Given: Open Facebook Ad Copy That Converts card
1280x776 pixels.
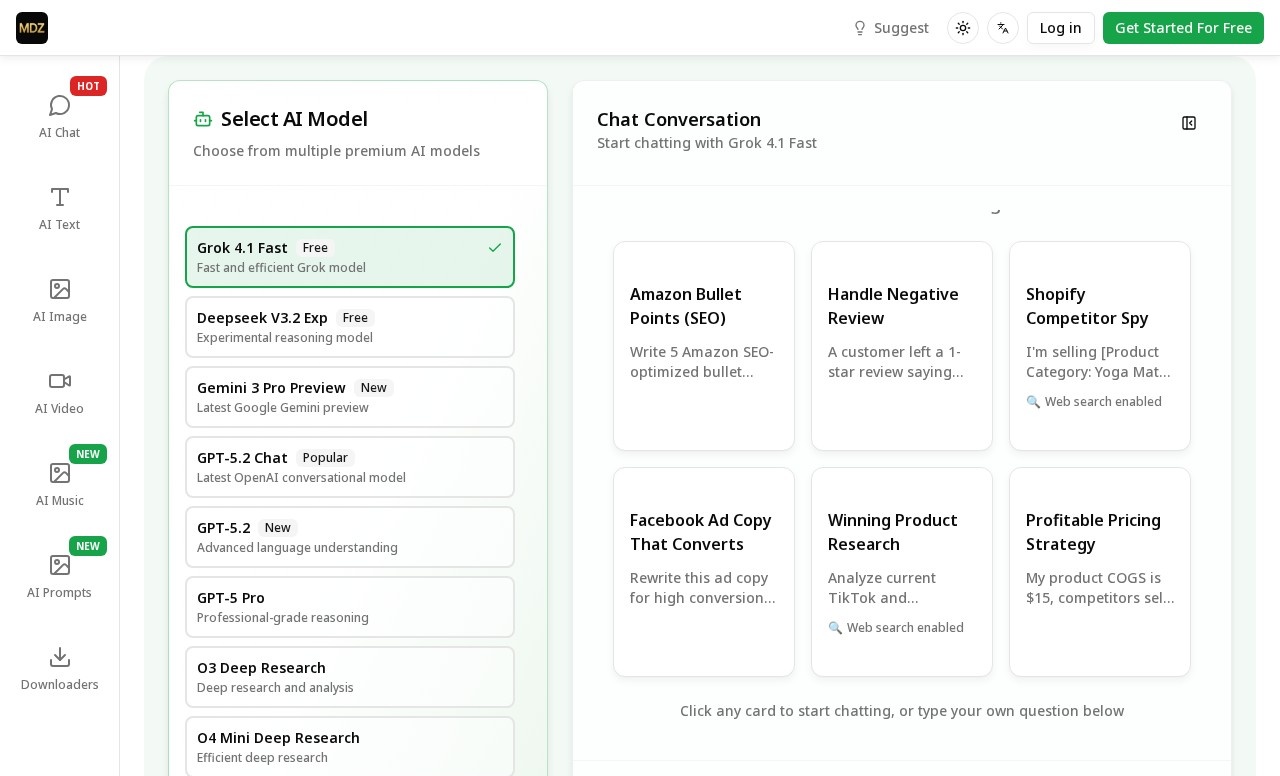Looking at the screenshot, I should pos(704,572).
